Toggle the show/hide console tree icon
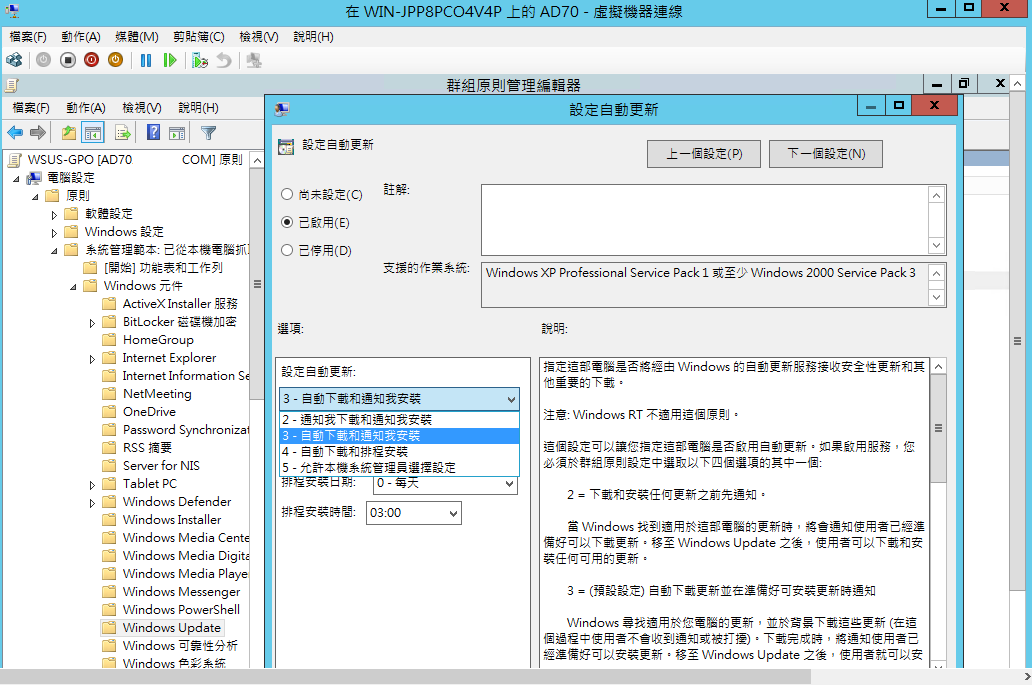The width and height of the screenshot is (1032, 685). (x=93, y=133)
